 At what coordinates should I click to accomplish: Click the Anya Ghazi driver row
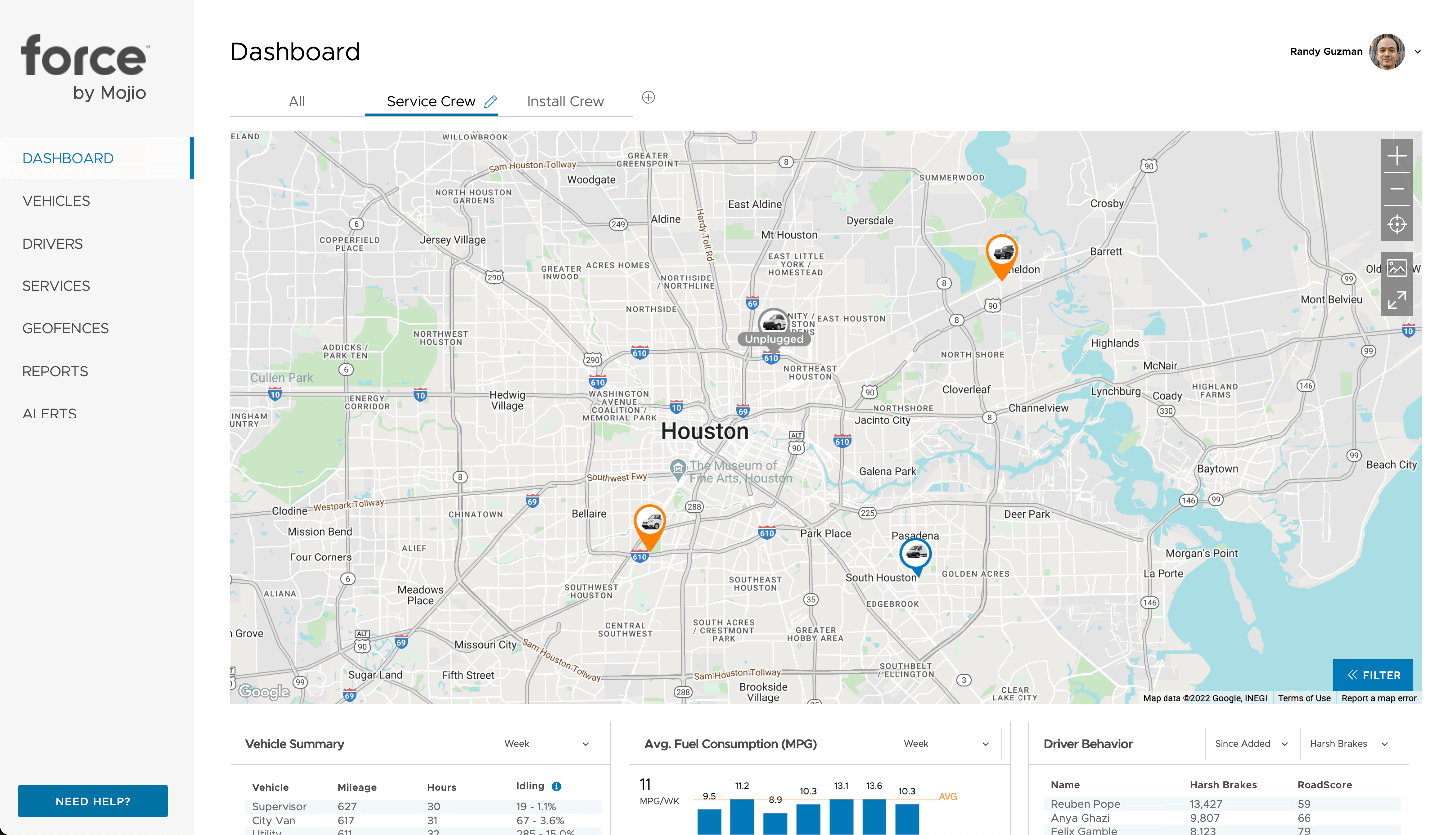[x=1221, y=818]
